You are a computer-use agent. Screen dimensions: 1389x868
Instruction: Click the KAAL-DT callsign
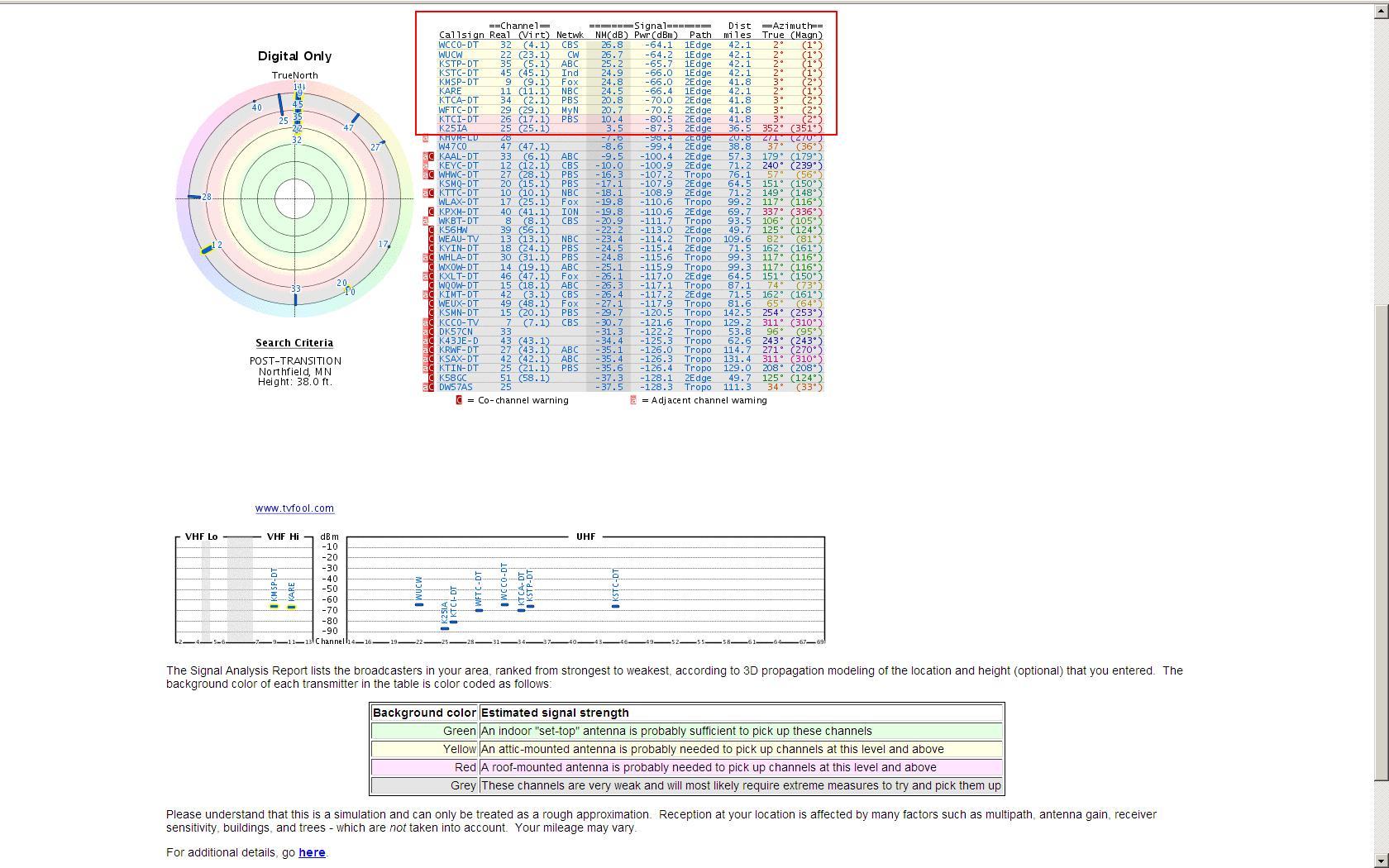(x=459, y=156)
